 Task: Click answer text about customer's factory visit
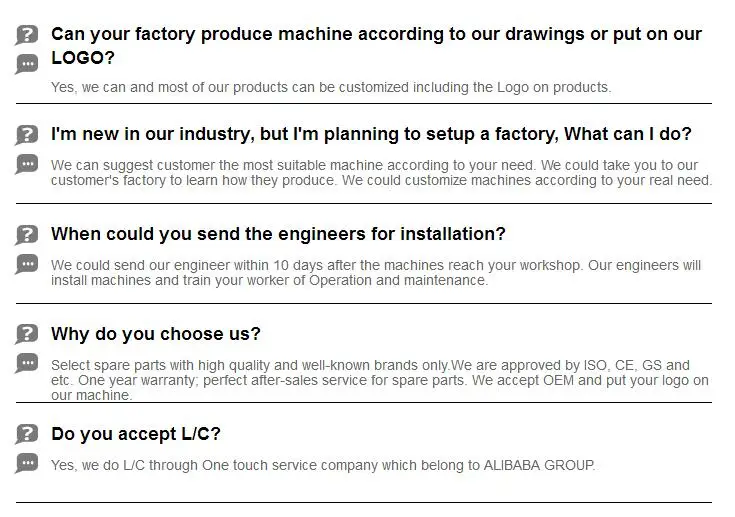tap(381, 181)
